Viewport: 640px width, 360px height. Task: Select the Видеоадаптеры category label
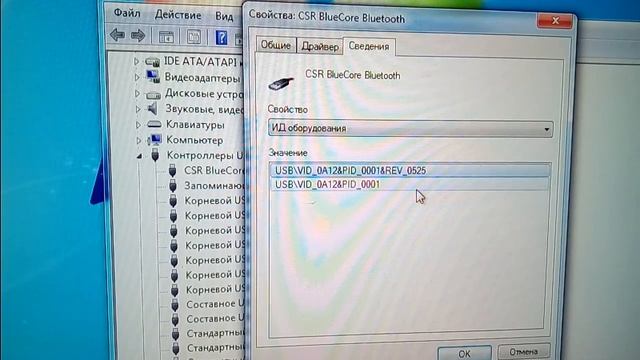(202, 78)
